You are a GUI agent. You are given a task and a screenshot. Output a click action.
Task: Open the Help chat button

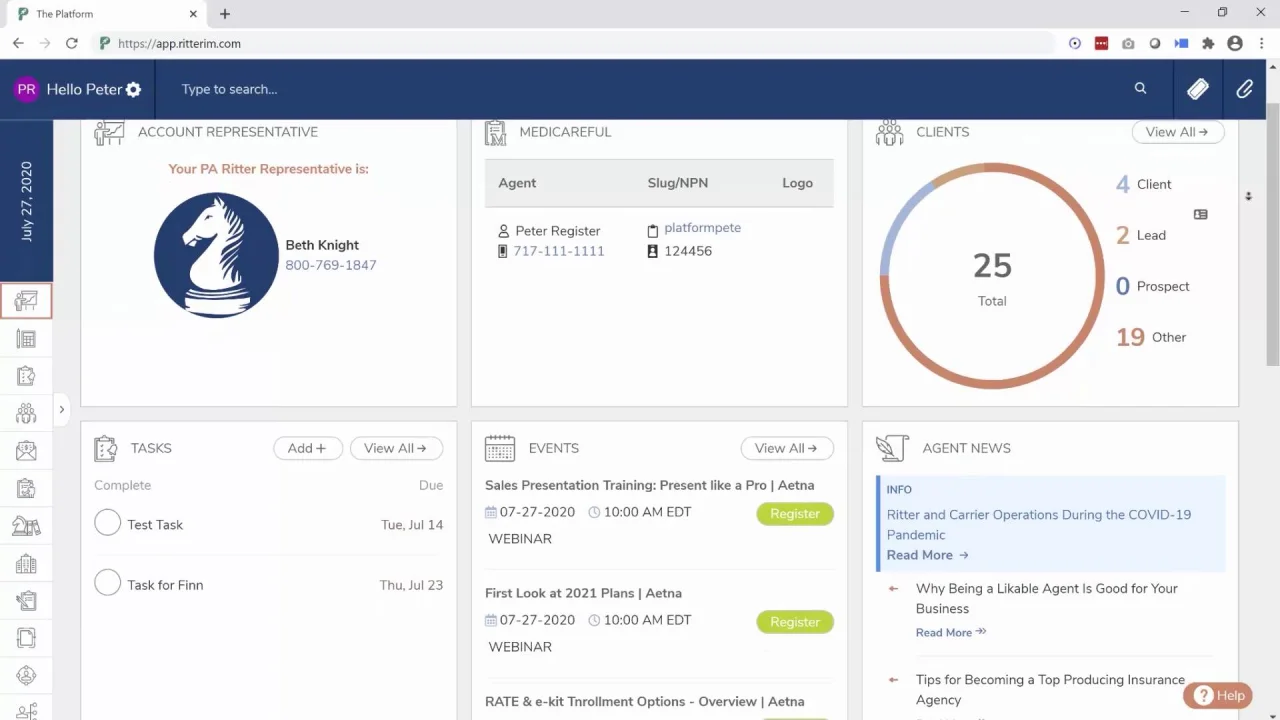(x=1218, y=695)
